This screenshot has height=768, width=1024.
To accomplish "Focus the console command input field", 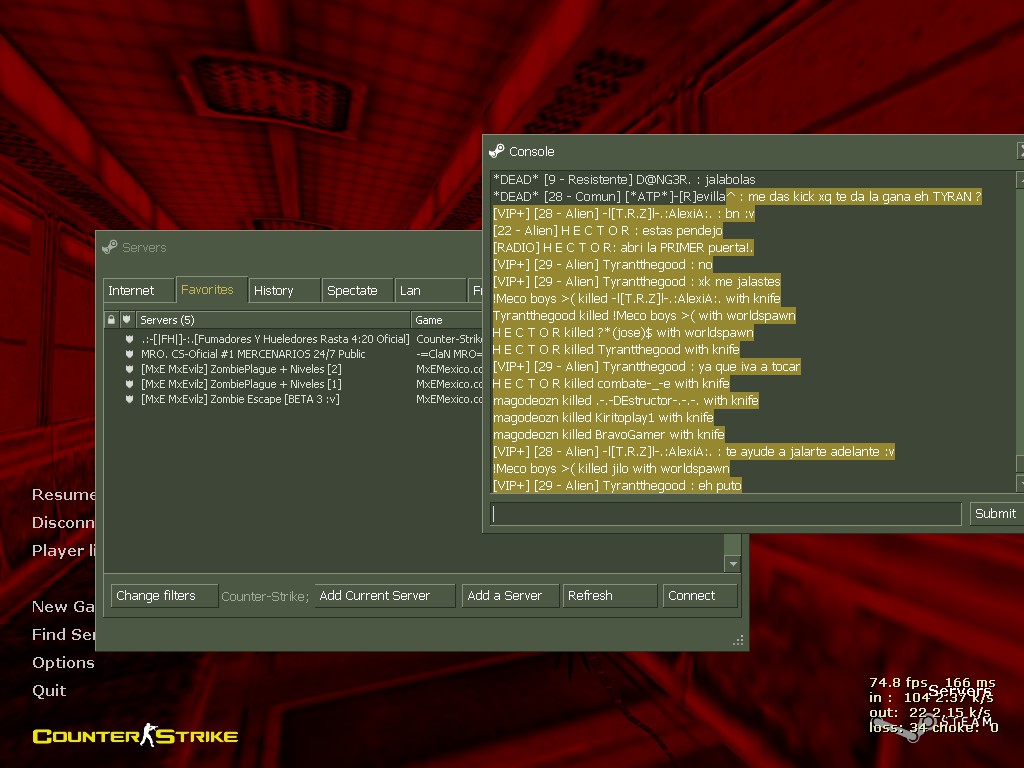I will coord(726,513).
